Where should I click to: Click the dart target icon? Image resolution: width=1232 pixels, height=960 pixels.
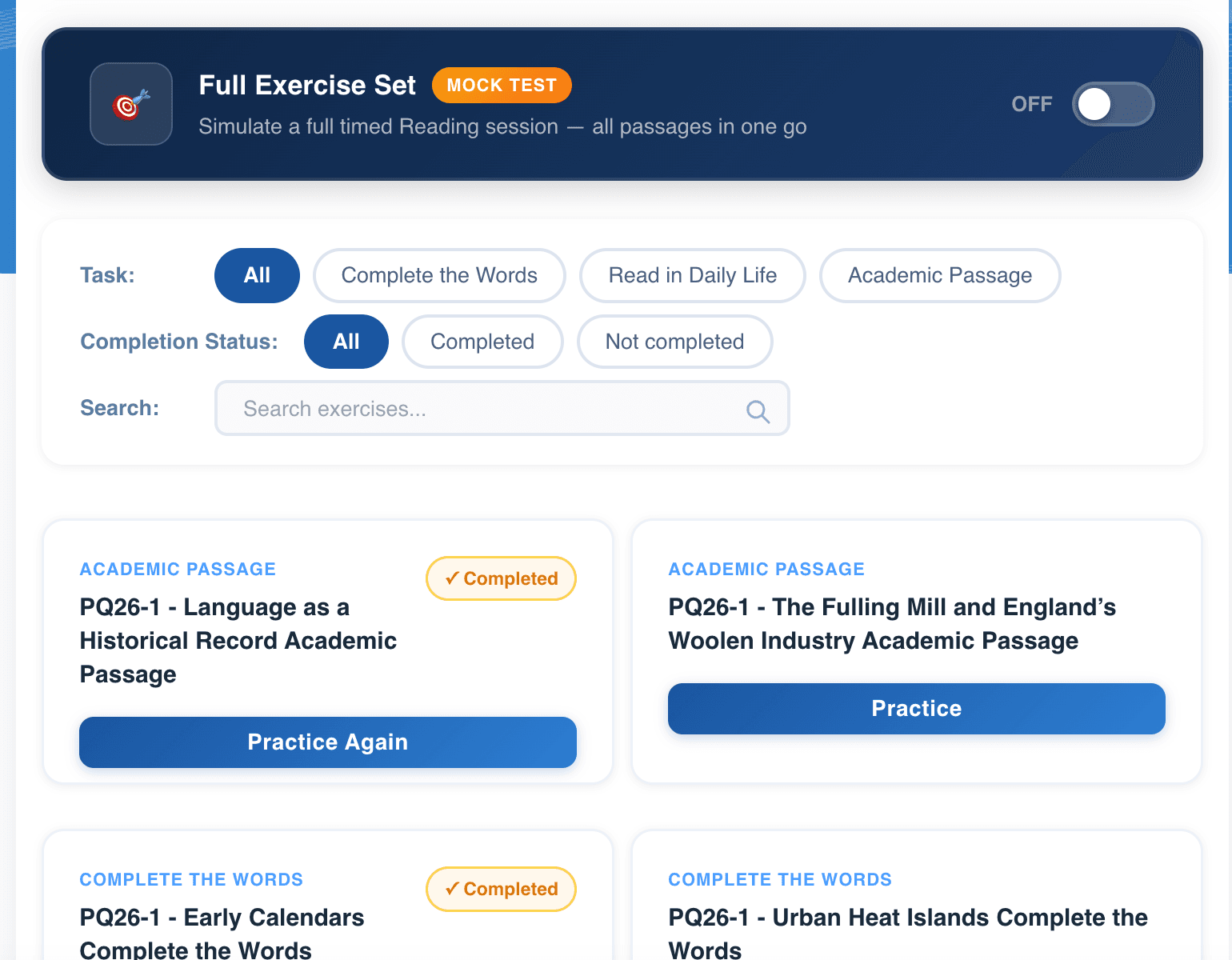pos(131,104)
